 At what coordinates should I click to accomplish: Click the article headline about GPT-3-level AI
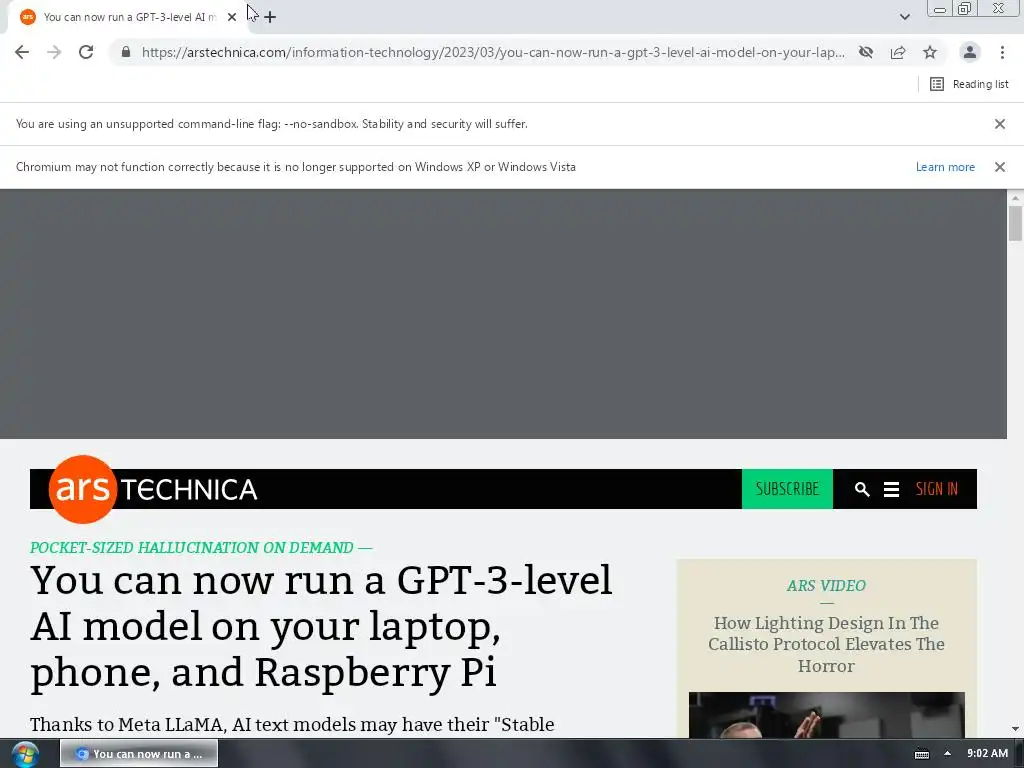321,626
